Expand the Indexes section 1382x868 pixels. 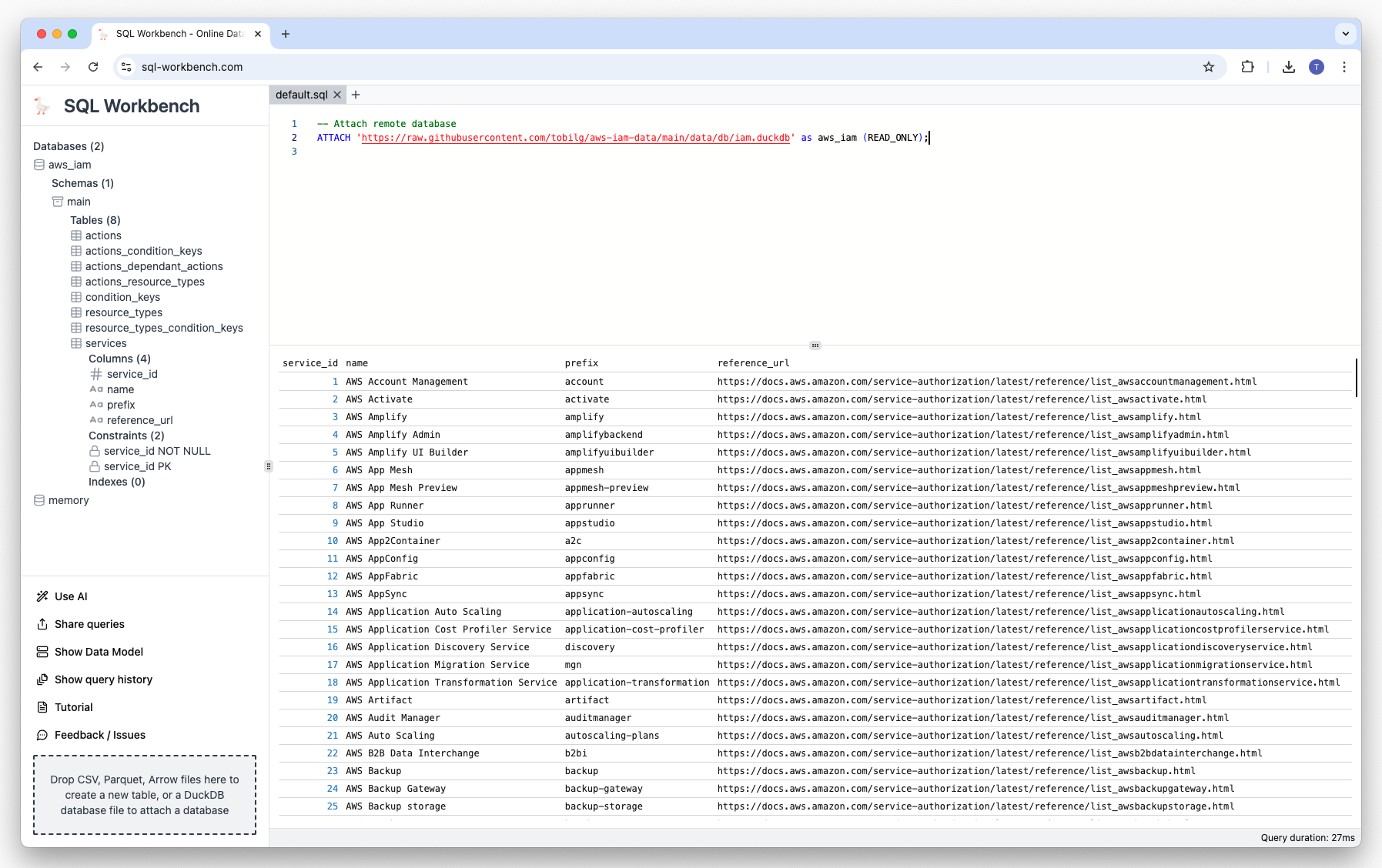116,482
